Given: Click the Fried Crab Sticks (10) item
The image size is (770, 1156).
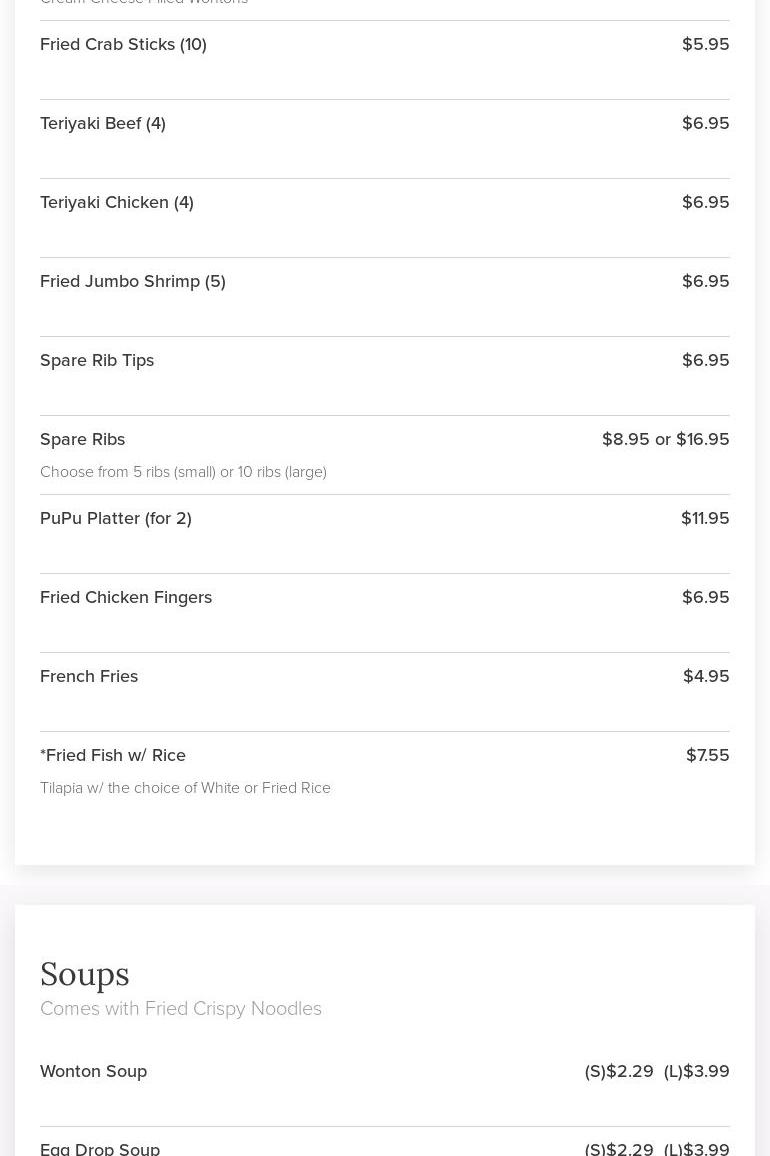Looking at the screenshot, I should pyautogui.click(x=123, y=44).
